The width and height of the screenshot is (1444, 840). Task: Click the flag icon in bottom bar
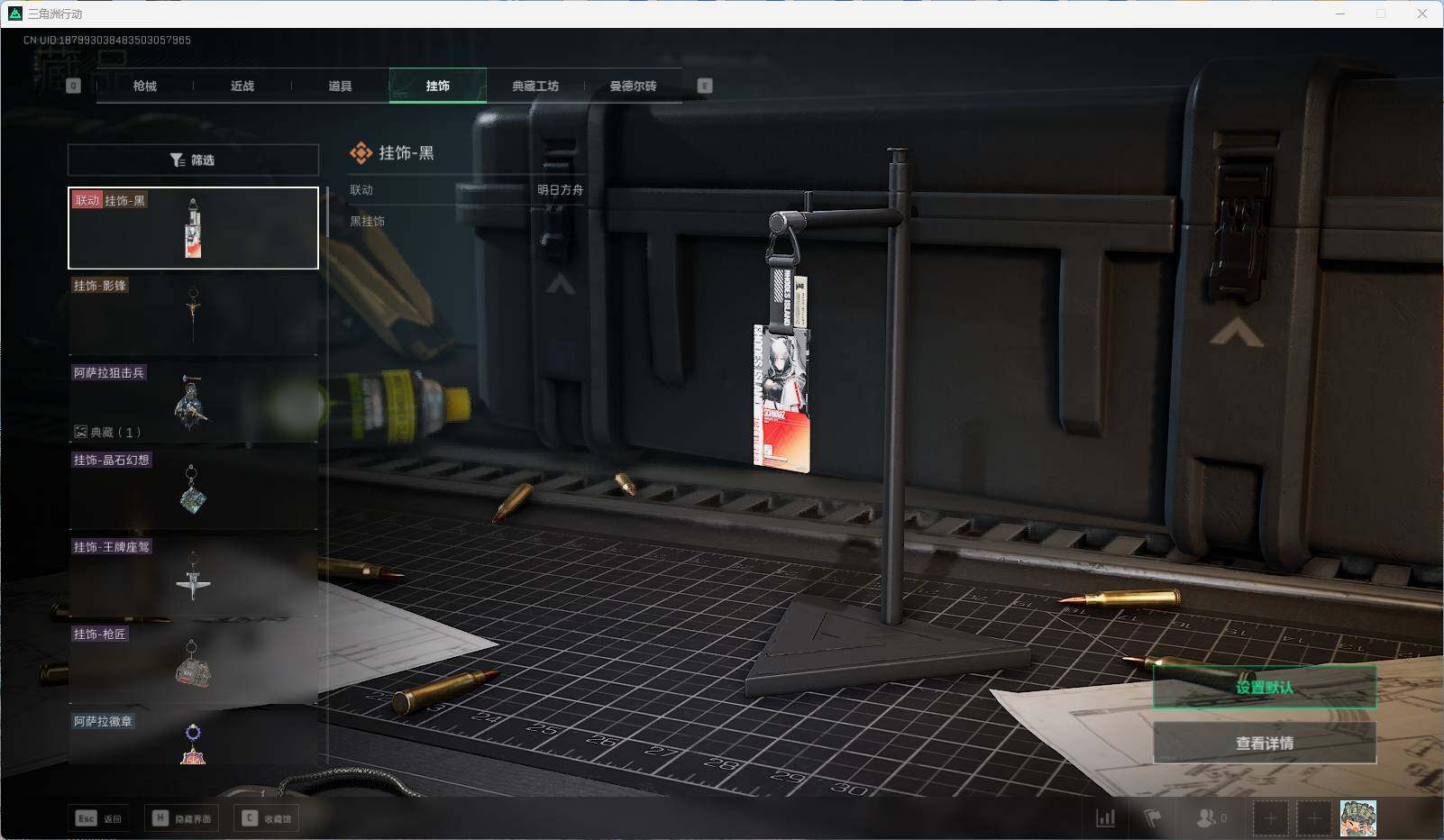pos(1153,817)
